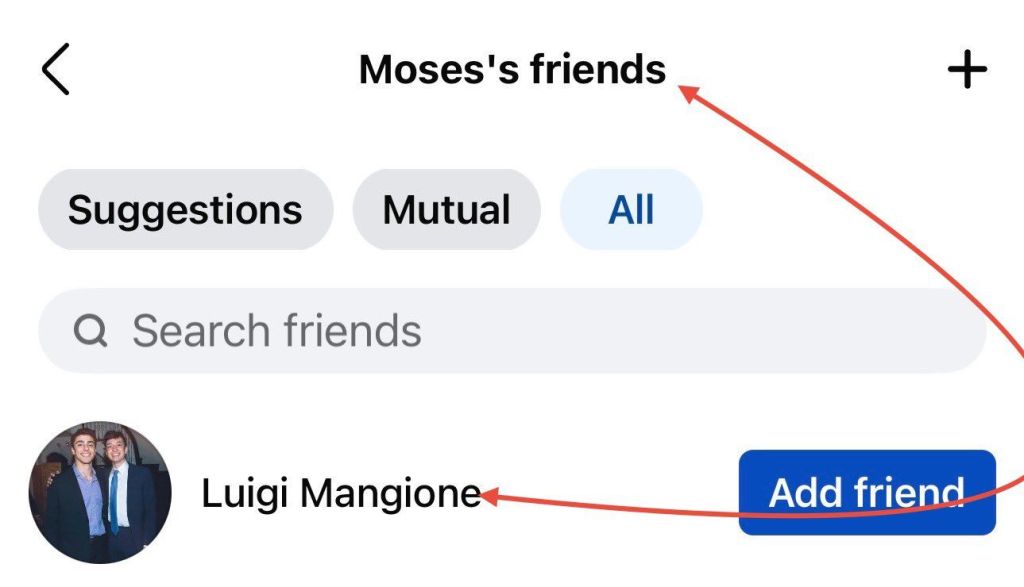Click the magnifying glass search icon
The height and width of the screenshot is (587, 1024).
[91, 331]
